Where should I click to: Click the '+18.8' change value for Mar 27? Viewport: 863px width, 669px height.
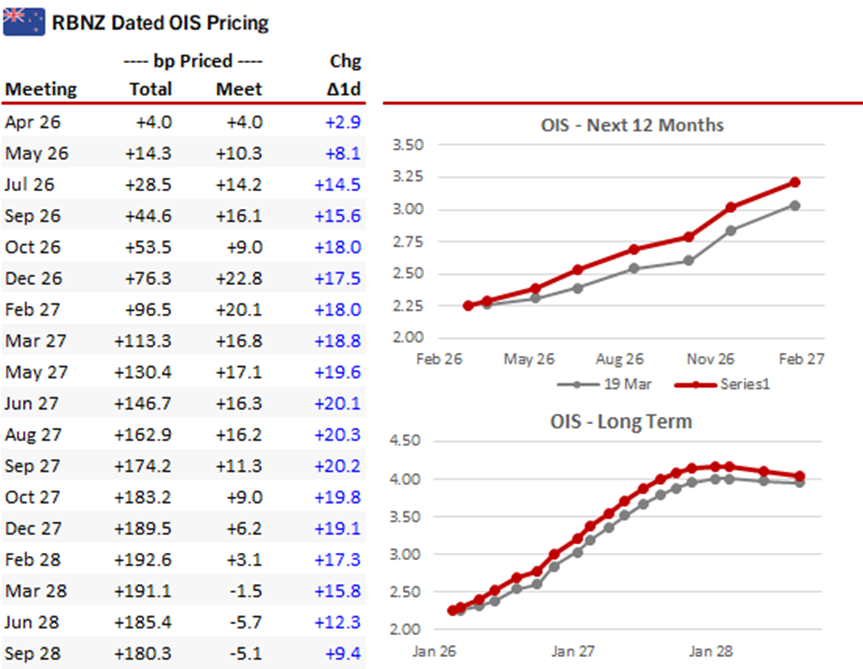pyautogui.click(x=338, y=341)
